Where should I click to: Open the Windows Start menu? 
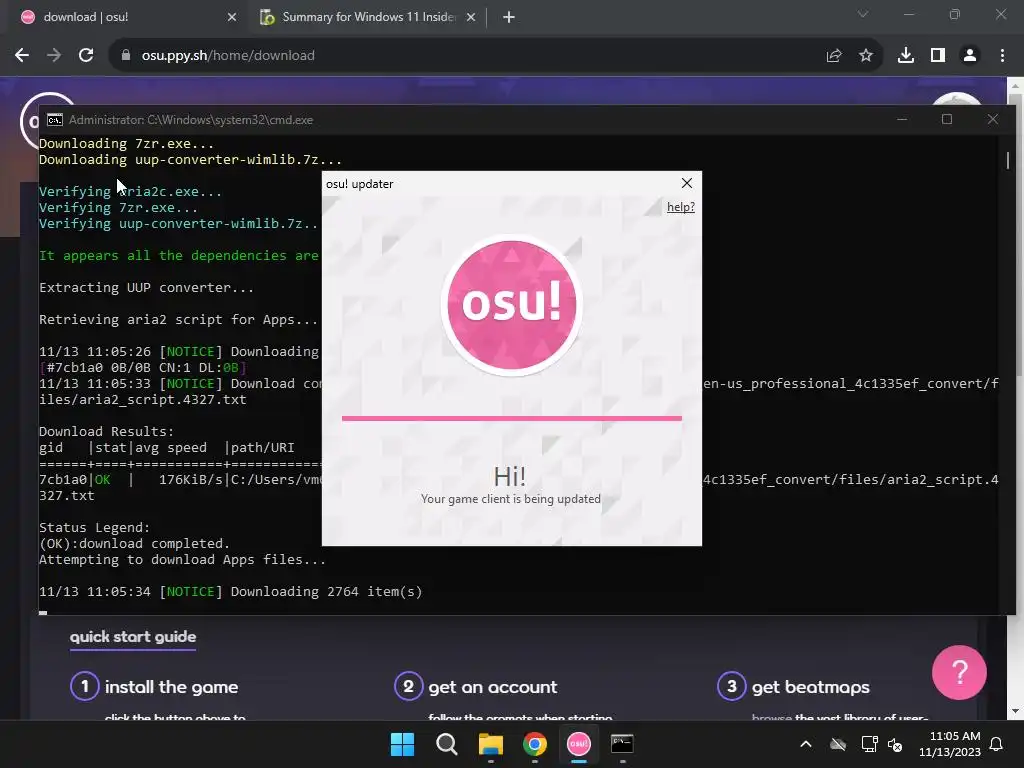coord(402,744)
